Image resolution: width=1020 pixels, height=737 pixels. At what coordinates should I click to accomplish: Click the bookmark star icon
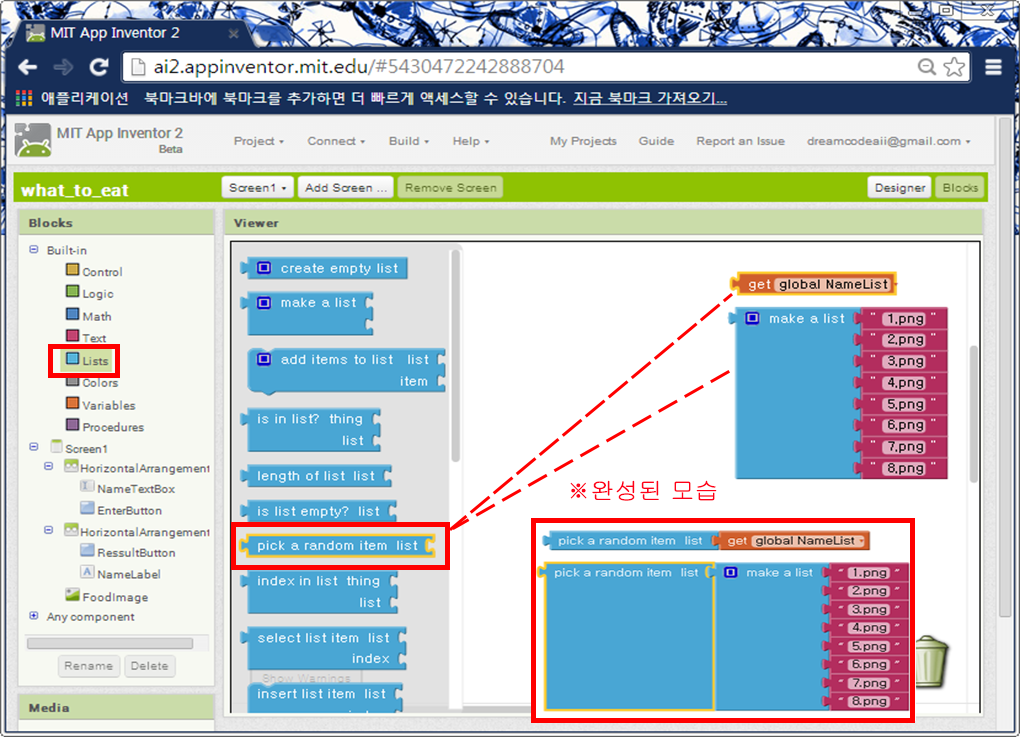click(954, 66)
